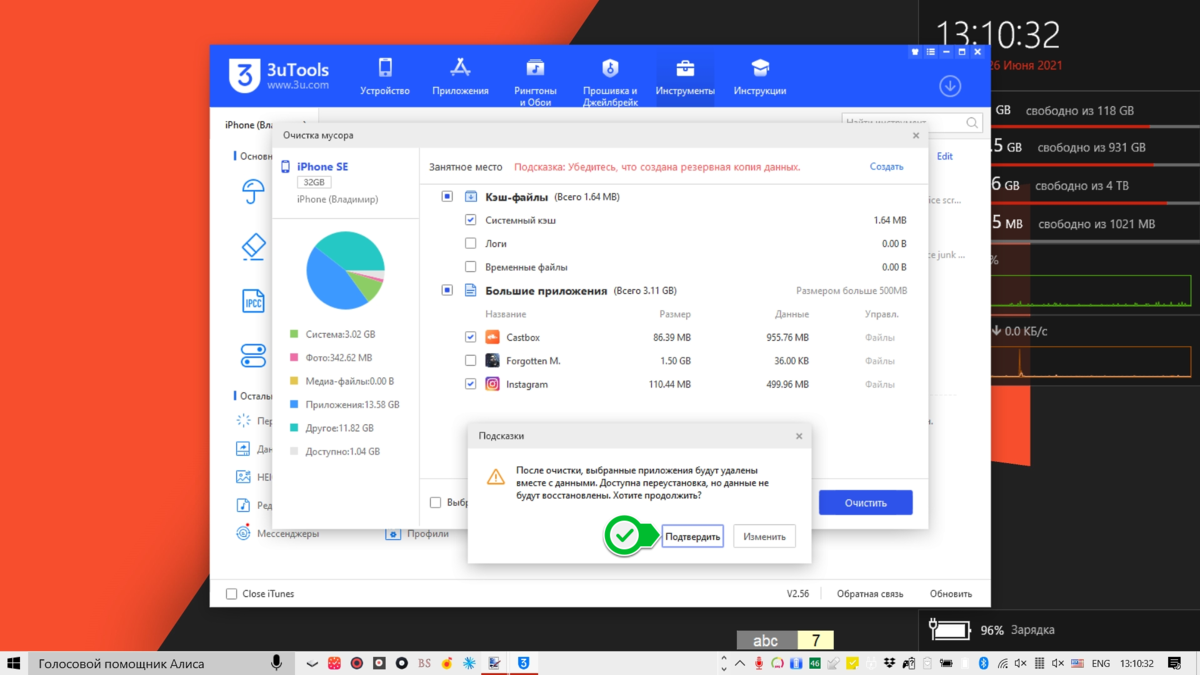Click the Bluetooth icon in system tray
The height and width of the screenshot is (675, 1200).
click(x=983, y=663)
